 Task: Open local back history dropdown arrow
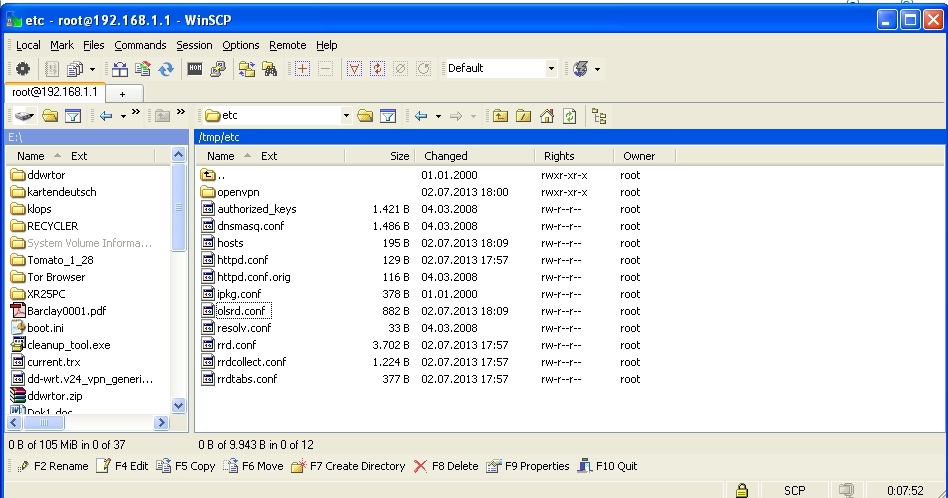tap(123, 115)
